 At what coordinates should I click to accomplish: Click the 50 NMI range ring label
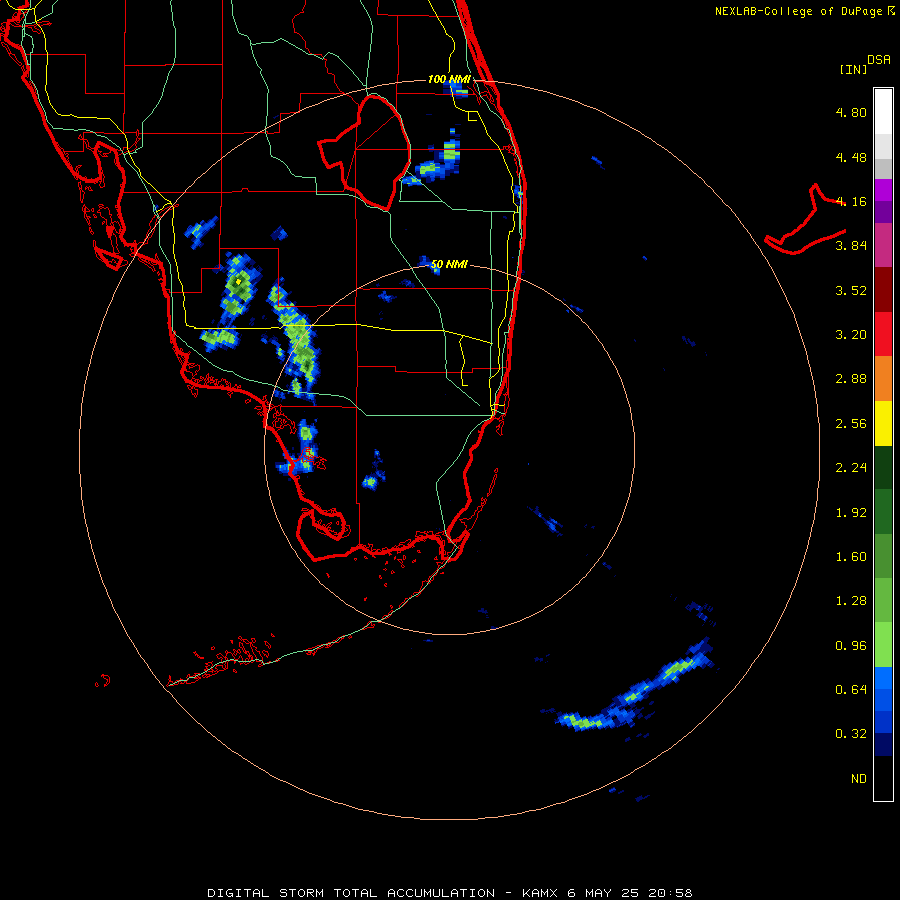pyautogui.click(x=449, y=265)
